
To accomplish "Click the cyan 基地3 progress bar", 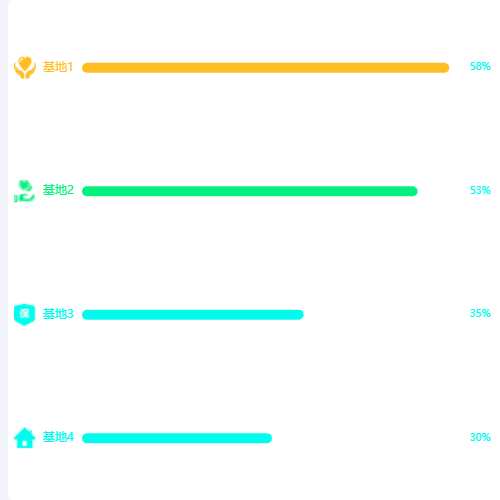I will [x=193, y=315].
